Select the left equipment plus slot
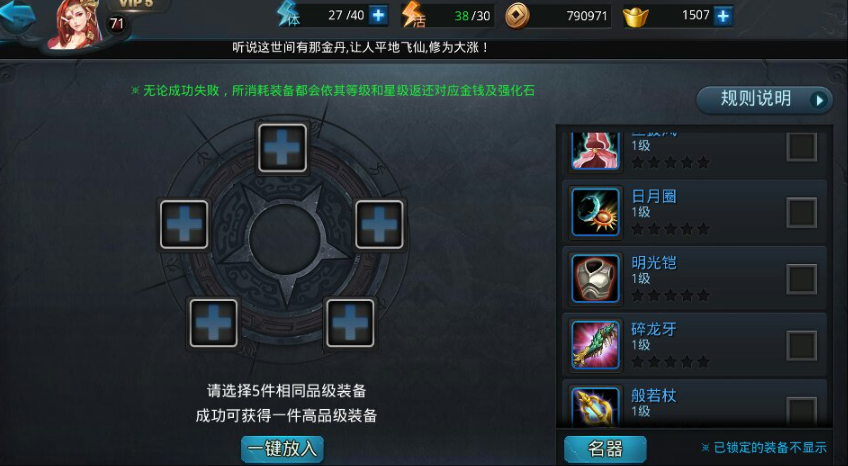This screenshot has width=848, height=466. (184, 224)
